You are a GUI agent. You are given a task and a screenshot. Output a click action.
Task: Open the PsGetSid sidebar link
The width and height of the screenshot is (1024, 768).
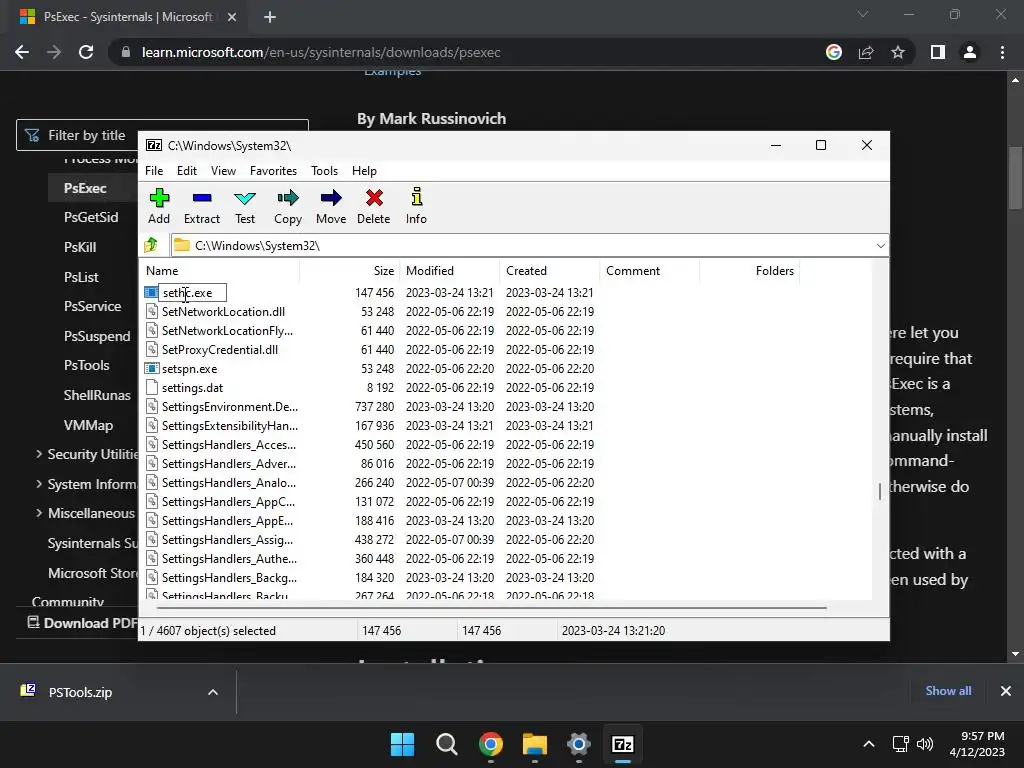91,217
